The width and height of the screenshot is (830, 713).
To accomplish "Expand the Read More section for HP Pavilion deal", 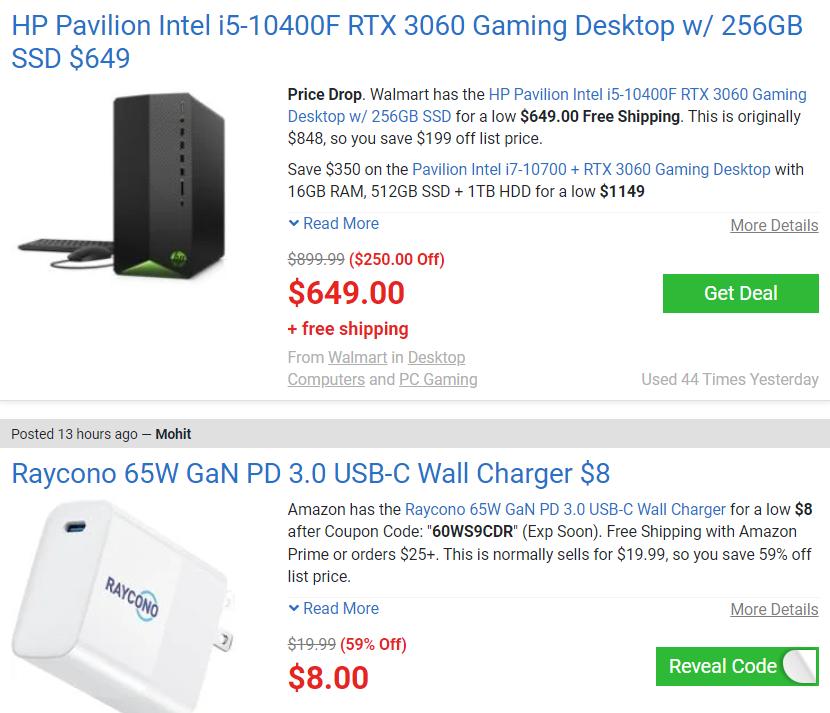I will tap(340, 224).
